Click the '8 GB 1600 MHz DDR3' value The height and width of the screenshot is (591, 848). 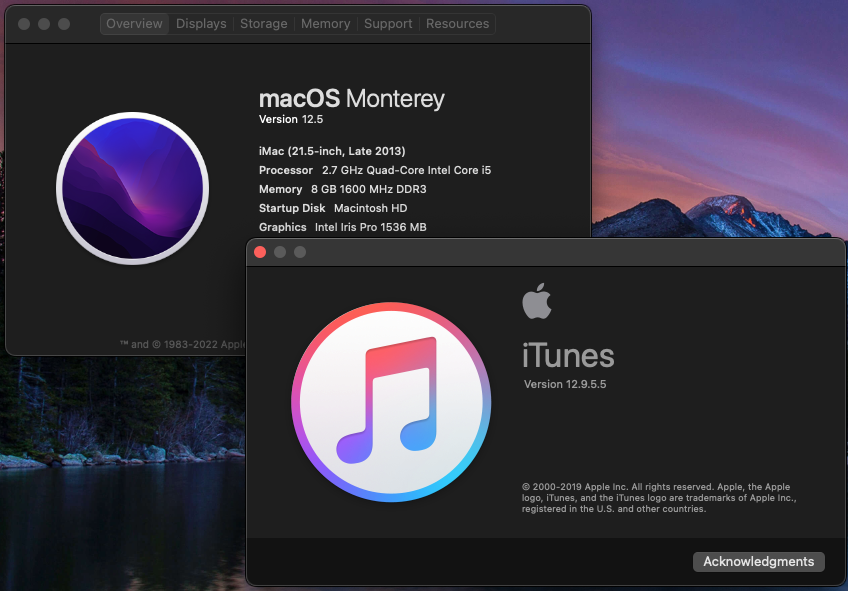point(368,189)
